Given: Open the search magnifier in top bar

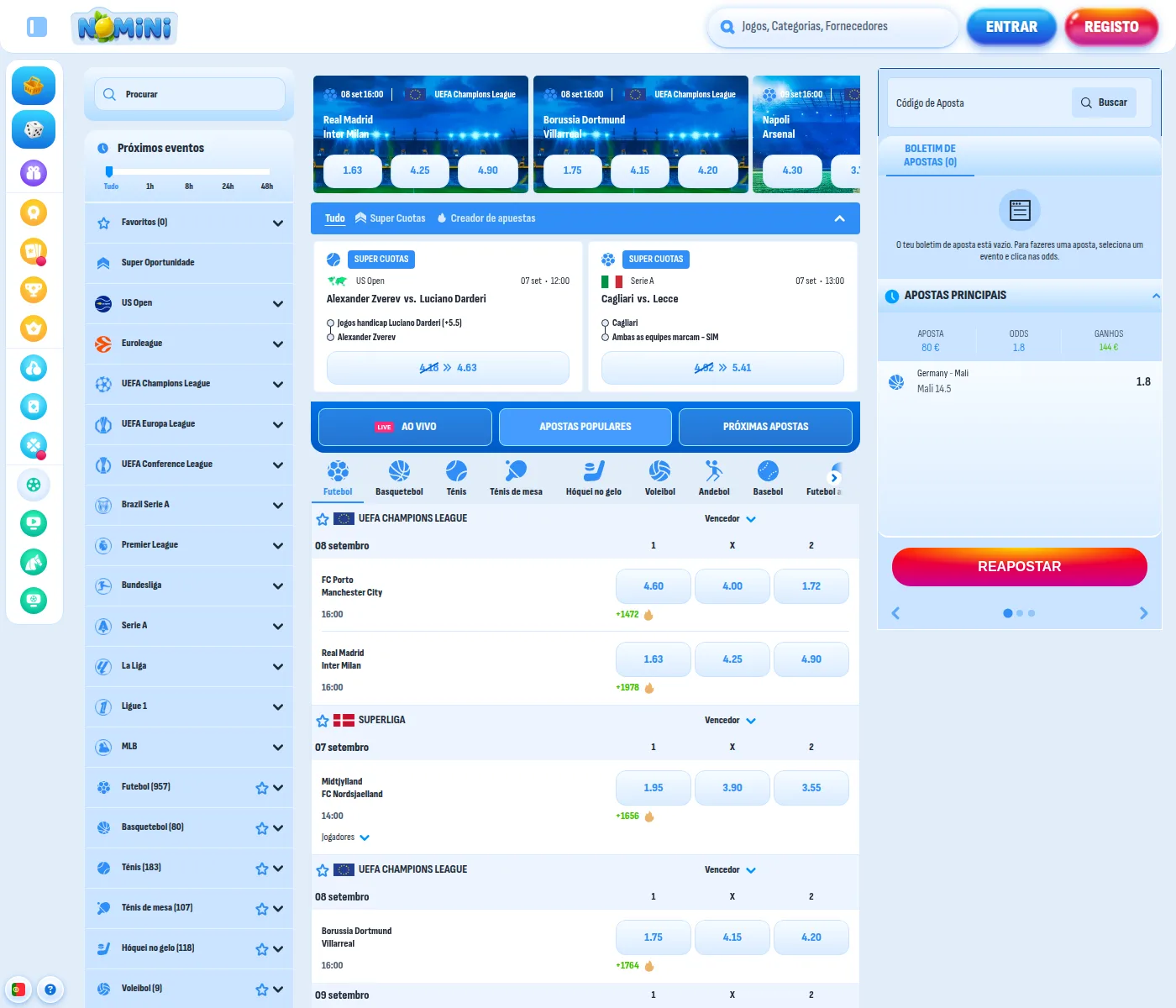Looking at the screenshot, I should (x=727, y=27).
